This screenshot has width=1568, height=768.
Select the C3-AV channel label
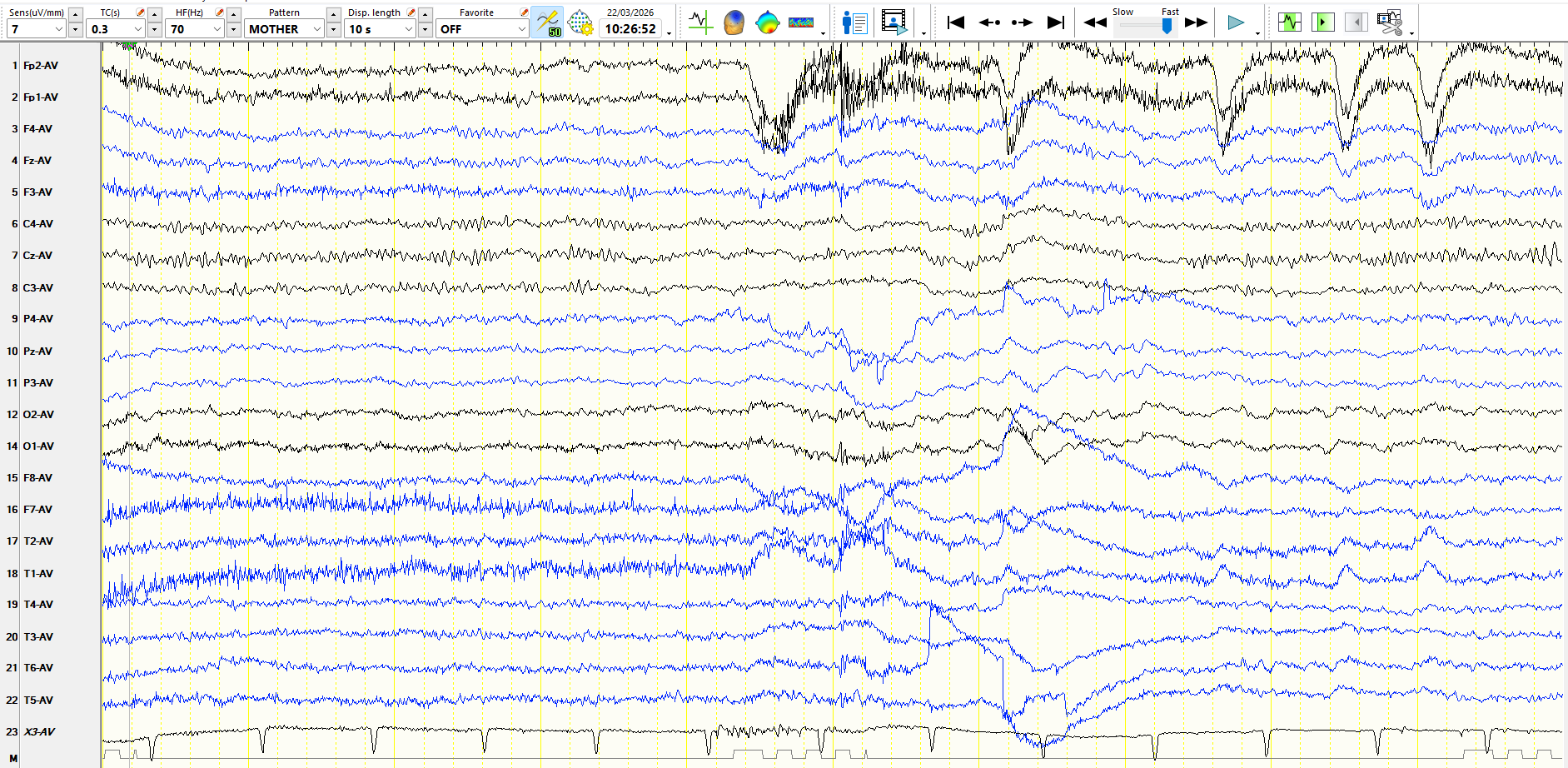click(x=37, y=288)
